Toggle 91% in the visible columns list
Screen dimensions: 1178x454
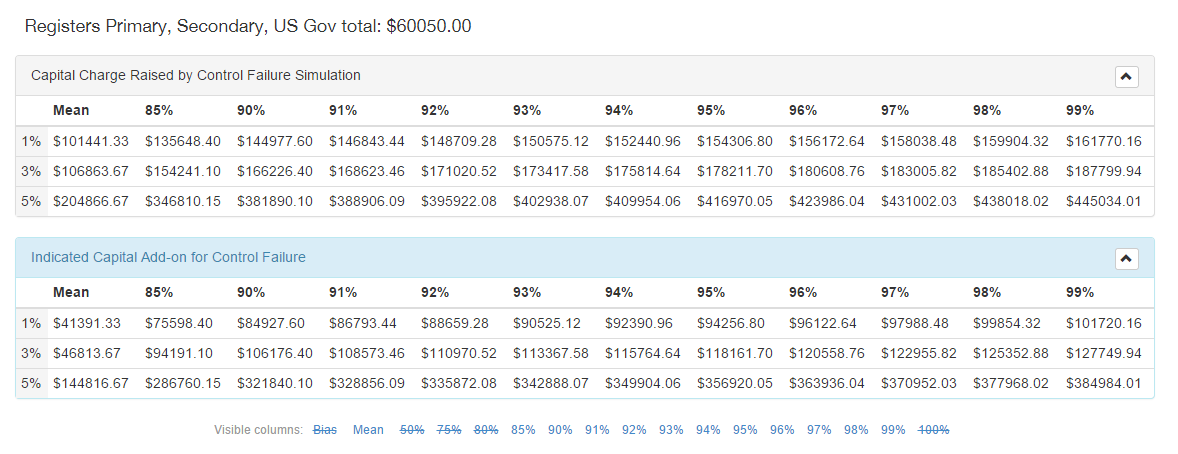[x=597, y=430]
